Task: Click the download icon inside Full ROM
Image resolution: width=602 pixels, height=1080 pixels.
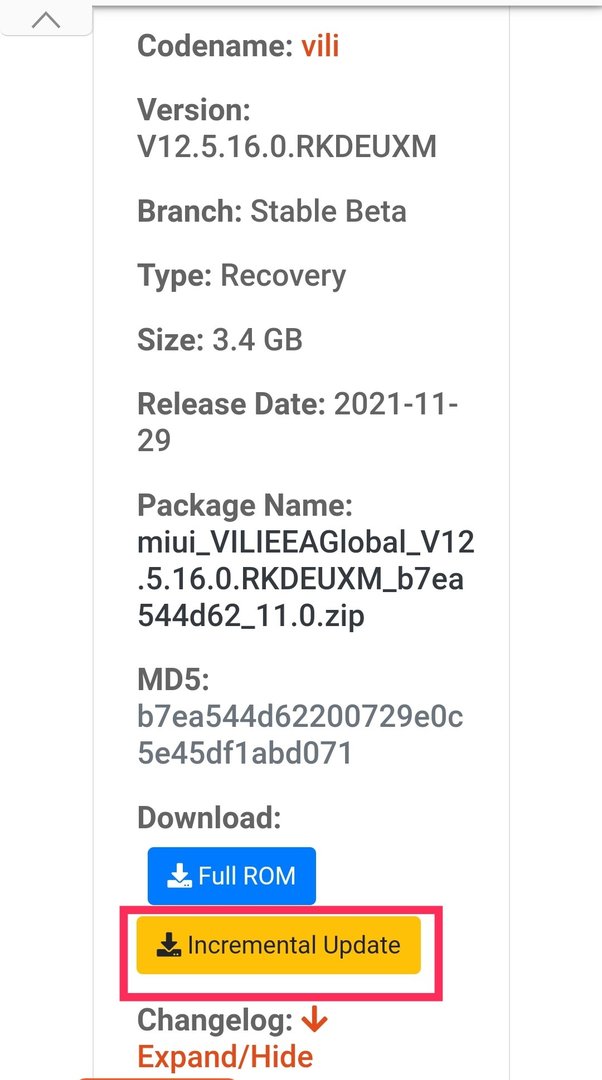Action: 179,876
